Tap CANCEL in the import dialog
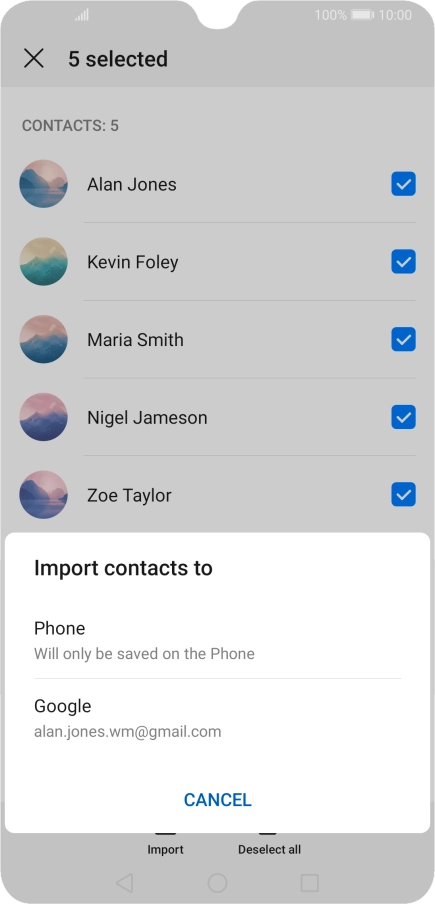This screenshot has width=435, height=904. [217, 800]
